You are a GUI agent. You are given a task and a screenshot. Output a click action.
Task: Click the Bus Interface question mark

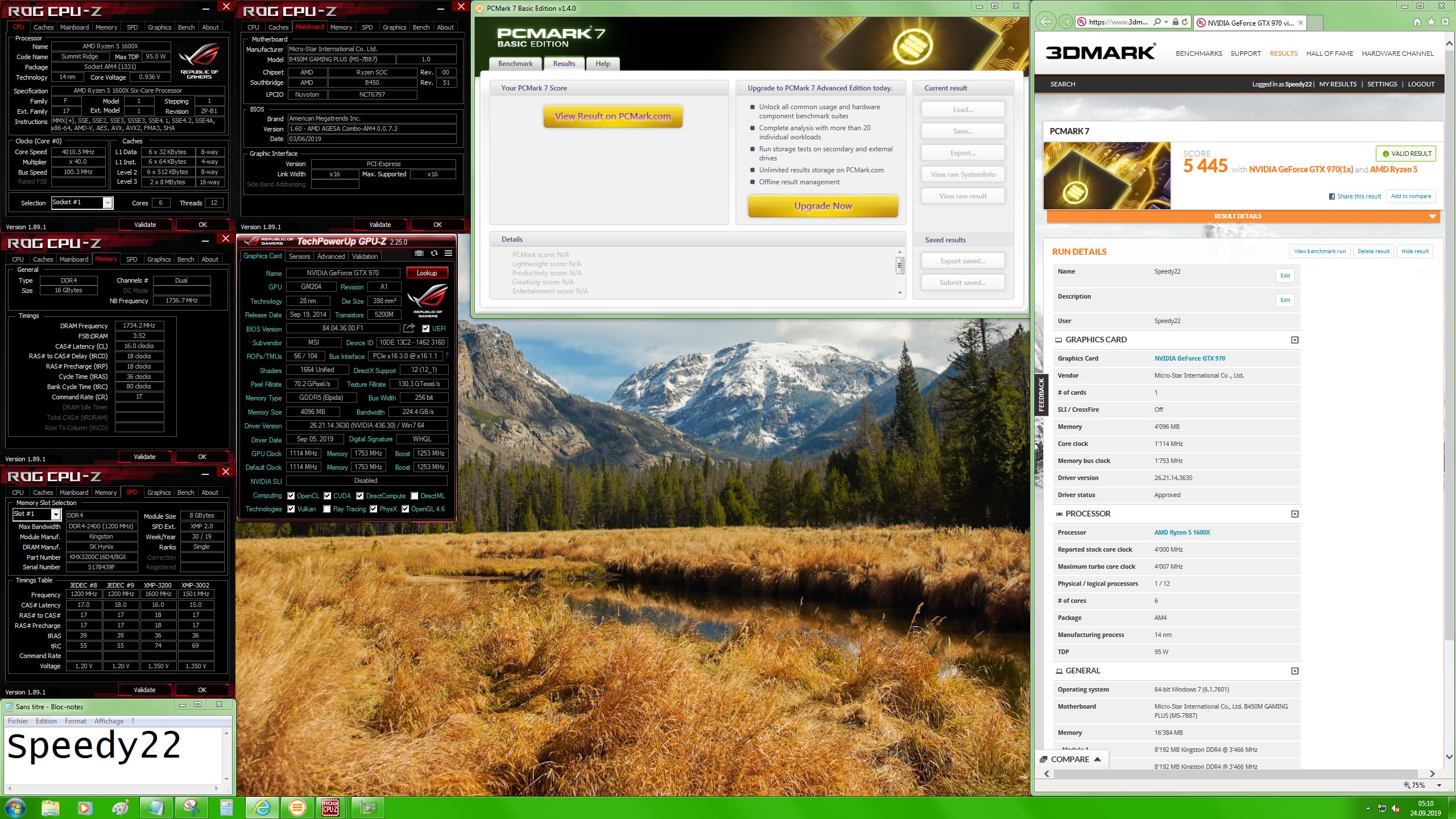tap(447, 356)
